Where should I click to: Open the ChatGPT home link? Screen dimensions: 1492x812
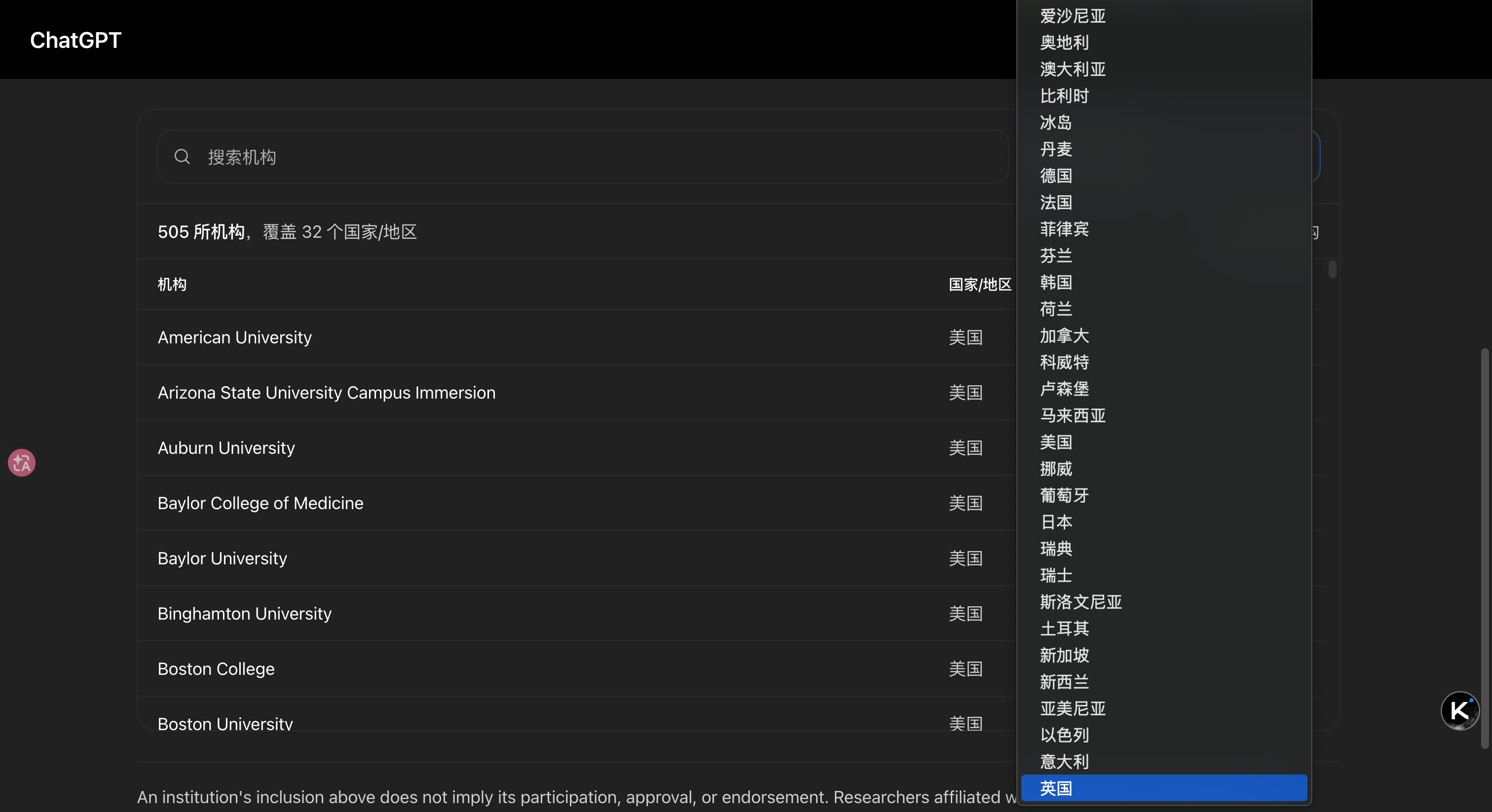pyautogui.click(x=76, y=40)
